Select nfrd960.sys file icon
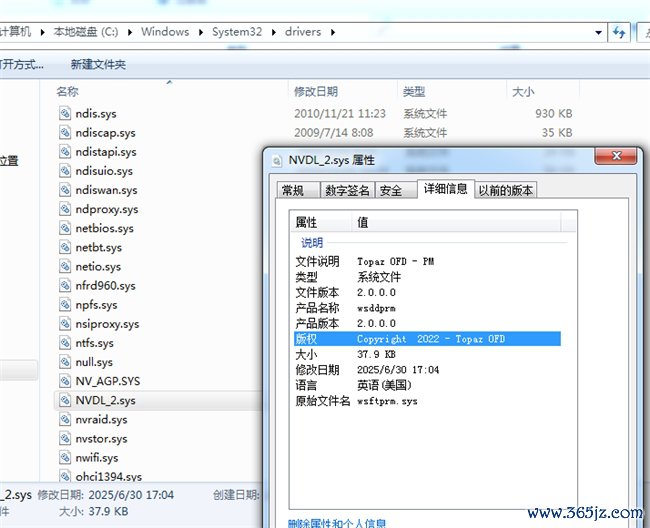 pyautogui.click(x=65, y=285)
